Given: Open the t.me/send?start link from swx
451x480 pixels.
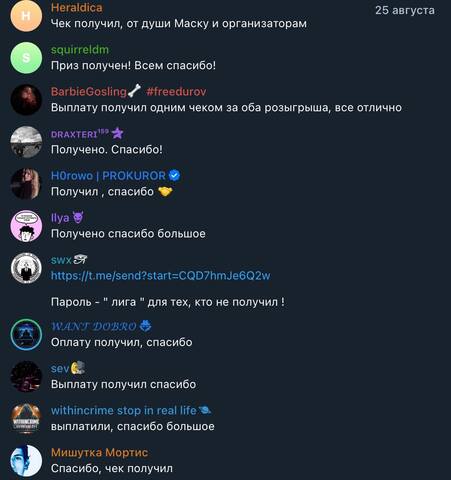Looking at the screenshot, I should (x=160, y=276).
